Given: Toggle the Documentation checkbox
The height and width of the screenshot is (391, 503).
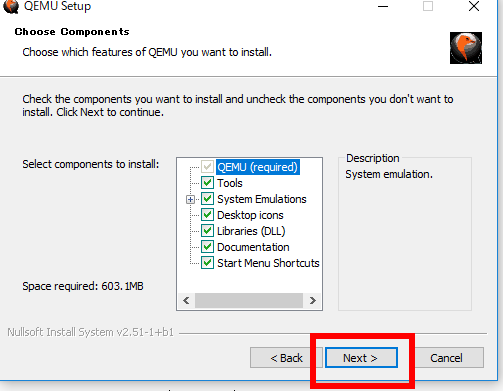Looking at the screenshot, I should (207, 247).
